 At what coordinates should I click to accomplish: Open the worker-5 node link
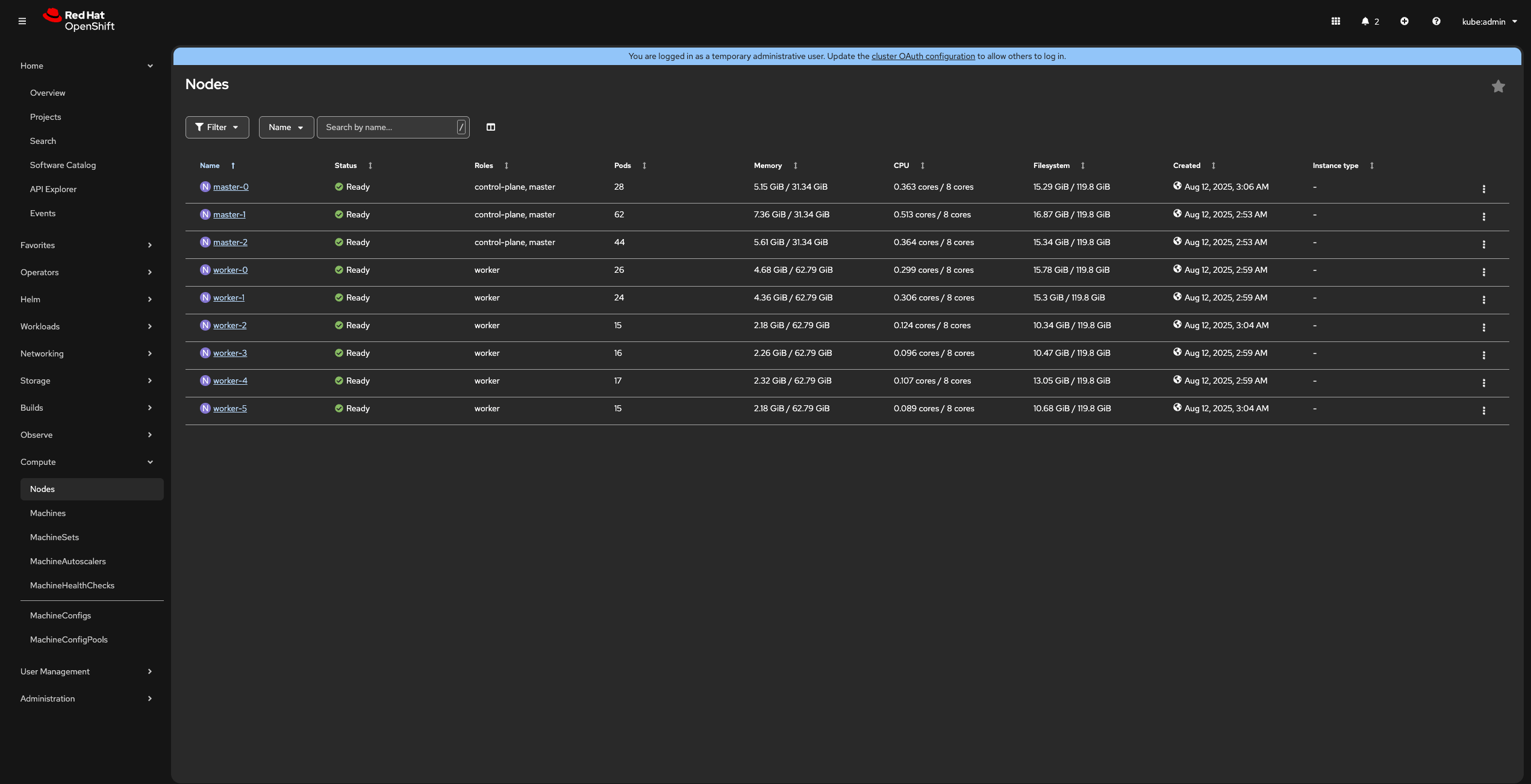[x=230, y=408]
